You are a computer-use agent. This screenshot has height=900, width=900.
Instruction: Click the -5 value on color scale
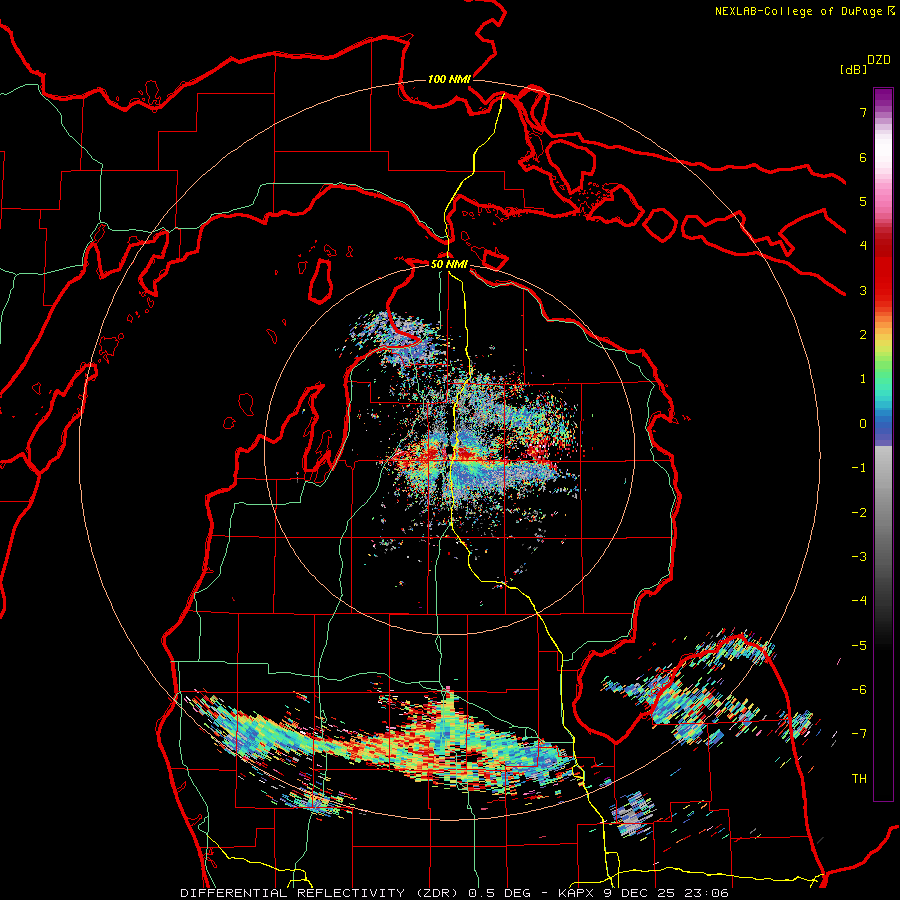pos(859,646)
